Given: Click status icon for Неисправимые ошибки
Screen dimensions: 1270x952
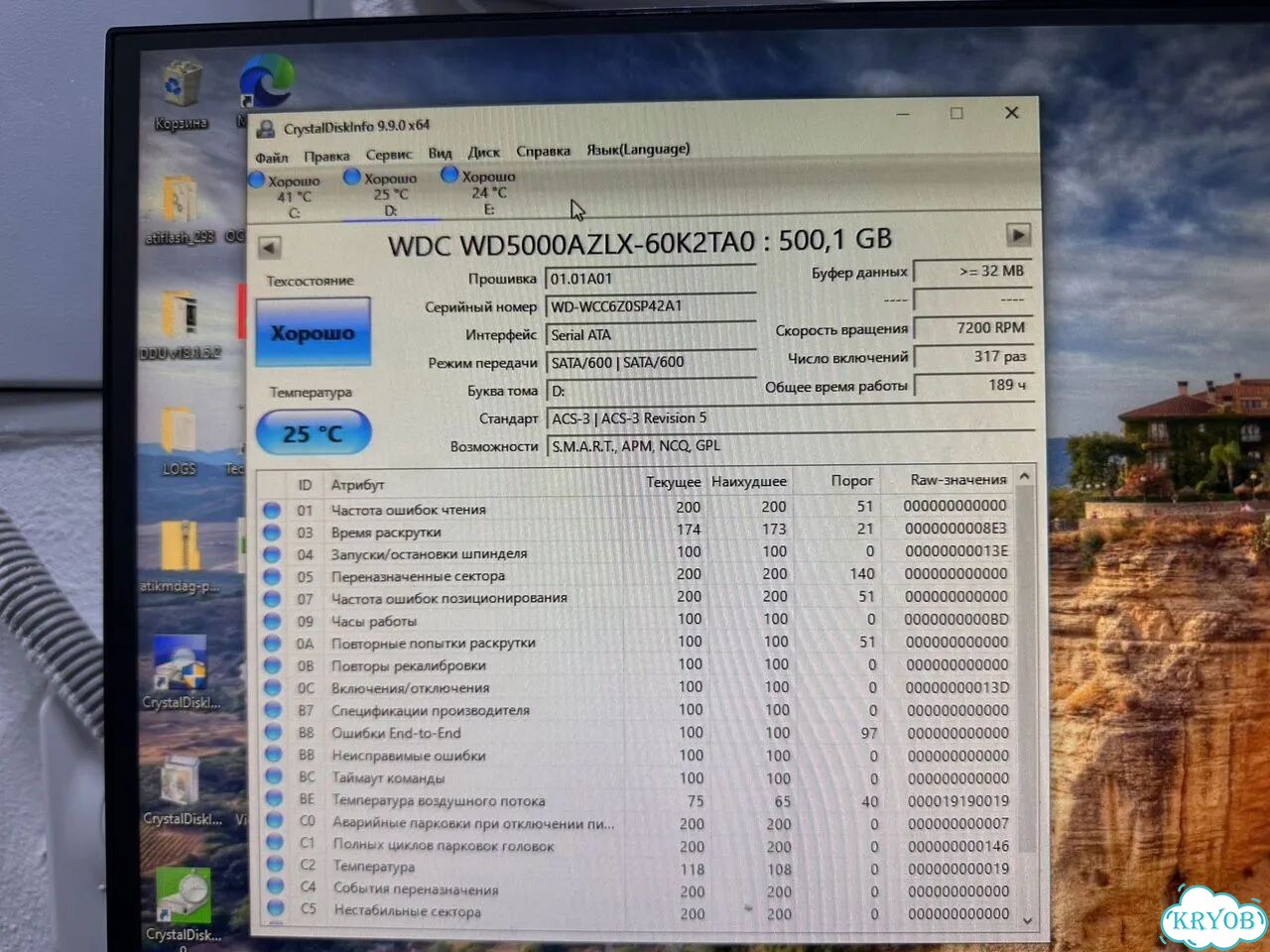Looking at the screenshot, I should [x=274, y=756].
